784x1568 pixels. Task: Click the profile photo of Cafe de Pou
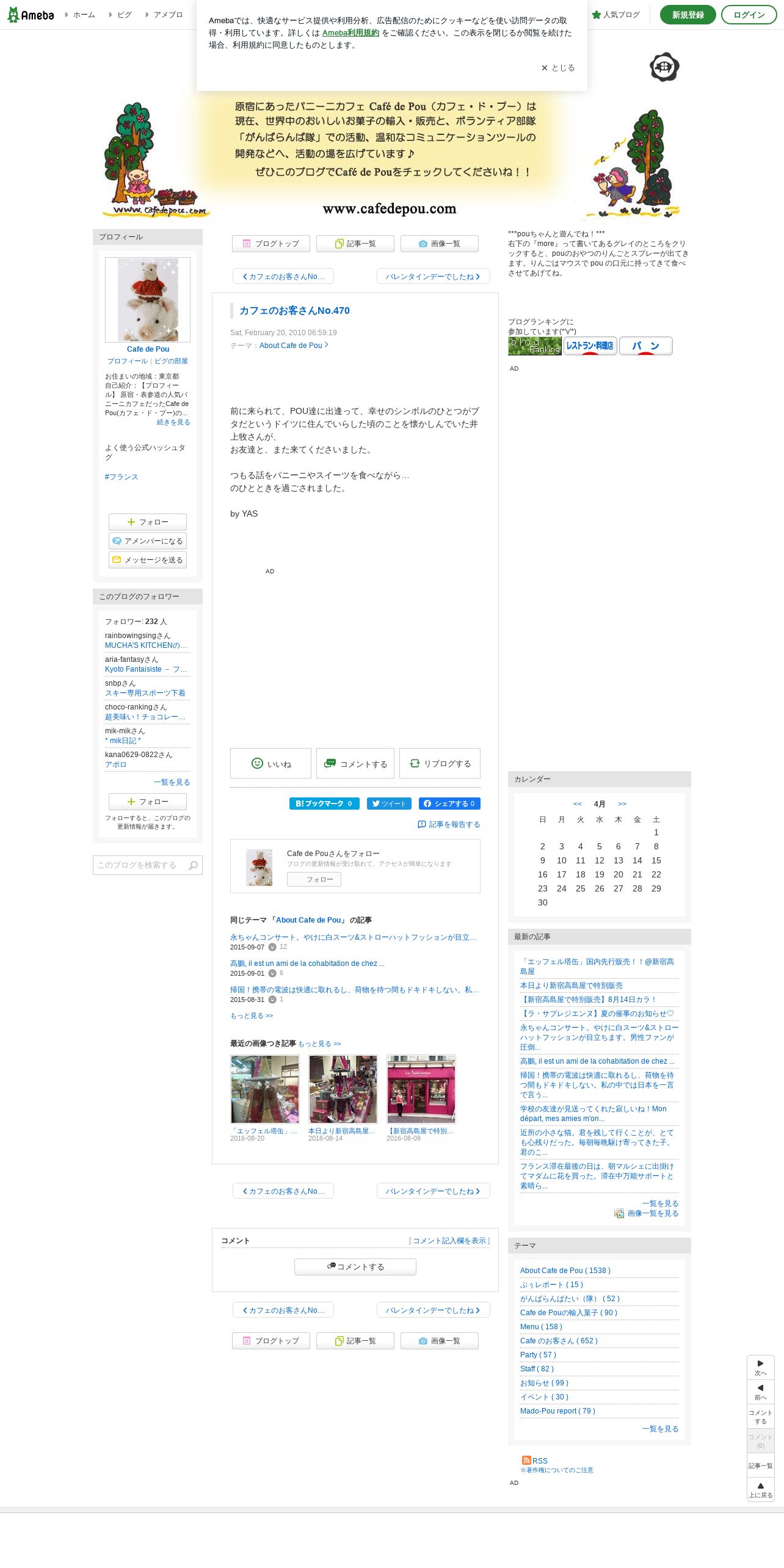(148, 299)
